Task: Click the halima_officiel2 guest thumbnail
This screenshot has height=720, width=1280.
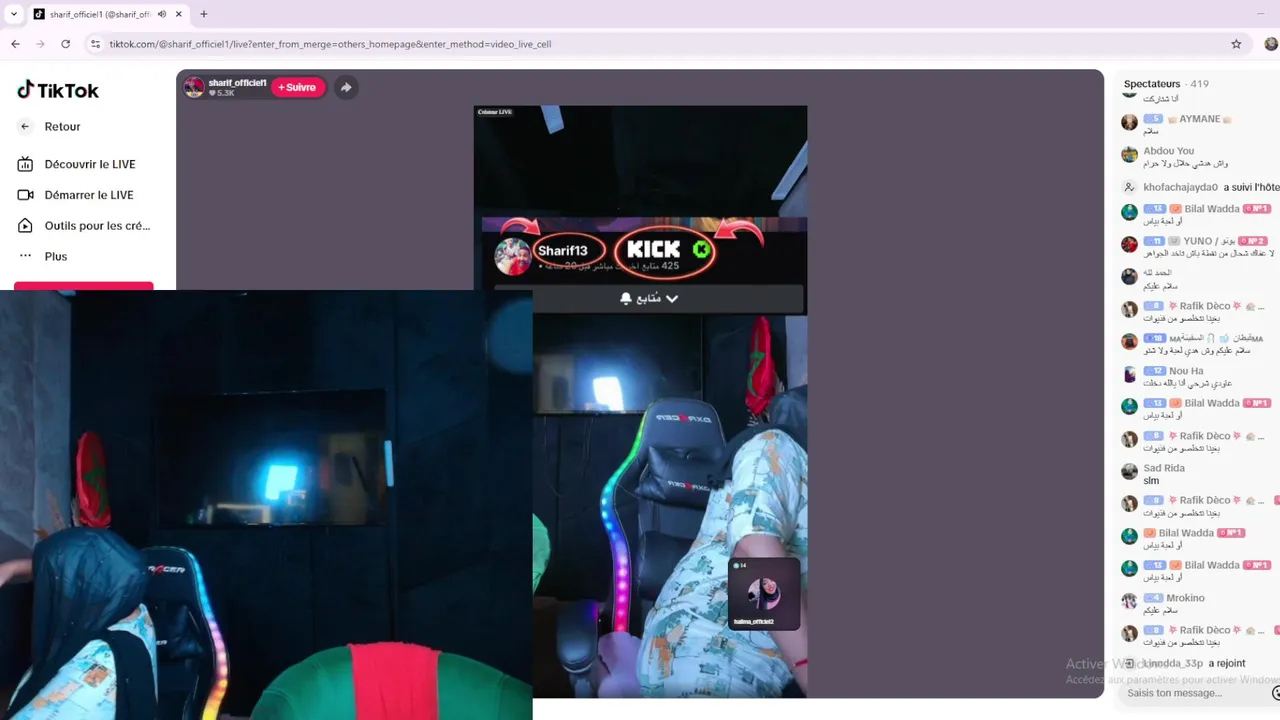Action: tap(764, 594)
